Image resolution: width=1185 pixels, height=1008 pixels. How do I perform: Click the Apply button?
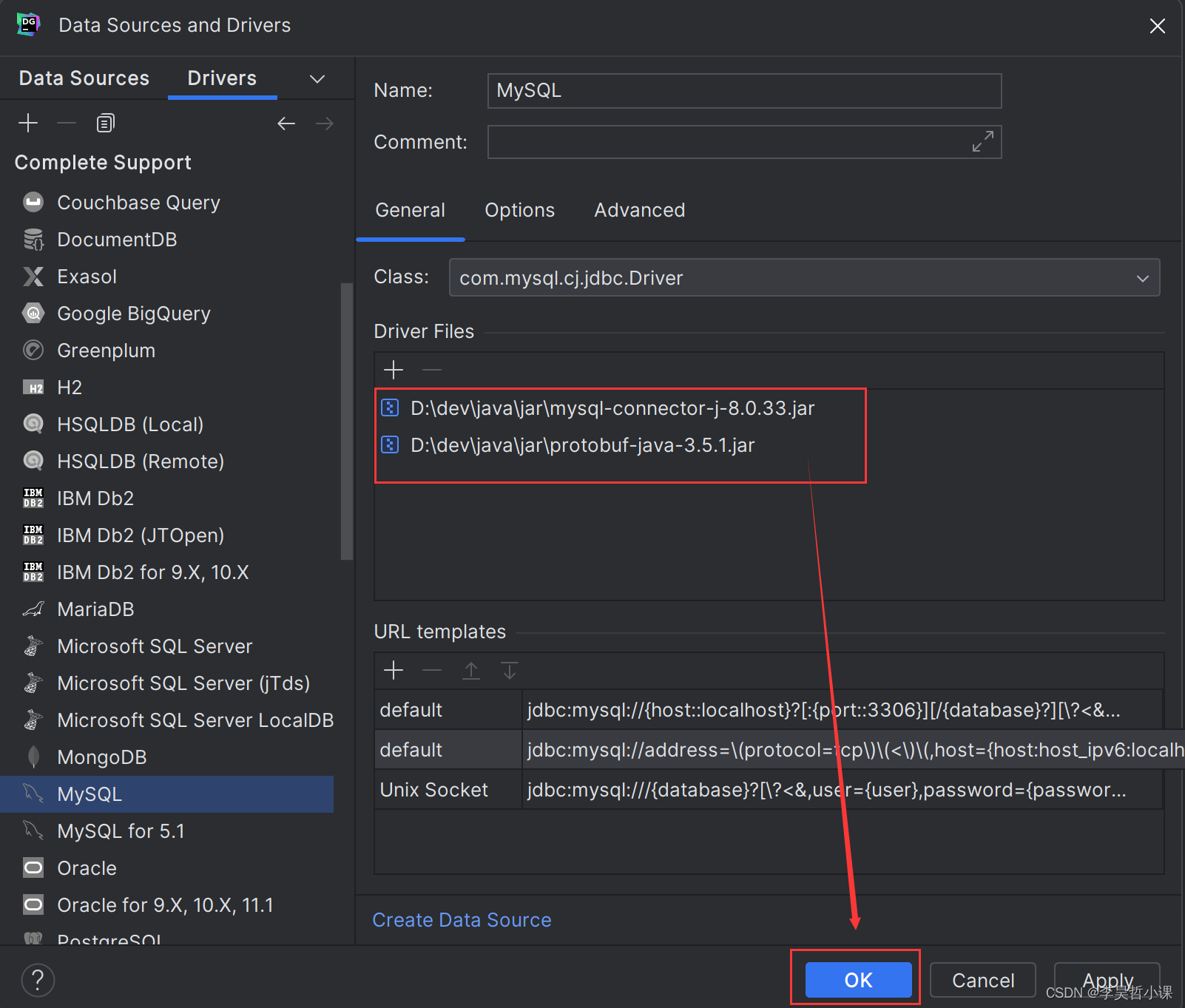[x=1107, y=980]
